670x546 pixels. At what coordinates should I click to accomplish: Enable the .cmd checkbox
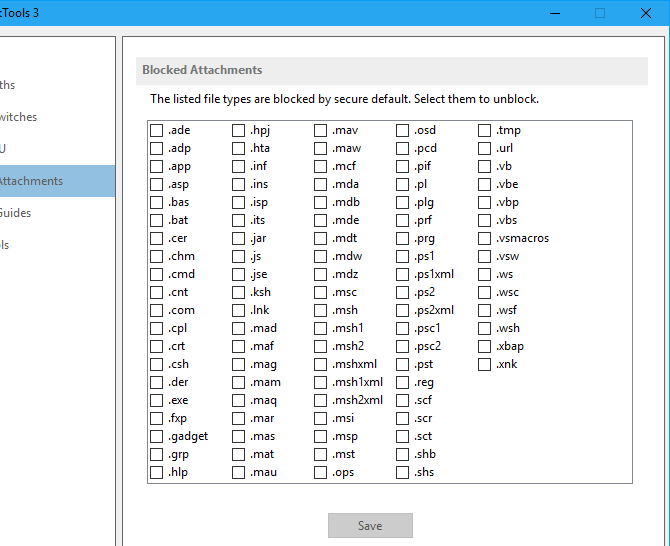(156, 274)
